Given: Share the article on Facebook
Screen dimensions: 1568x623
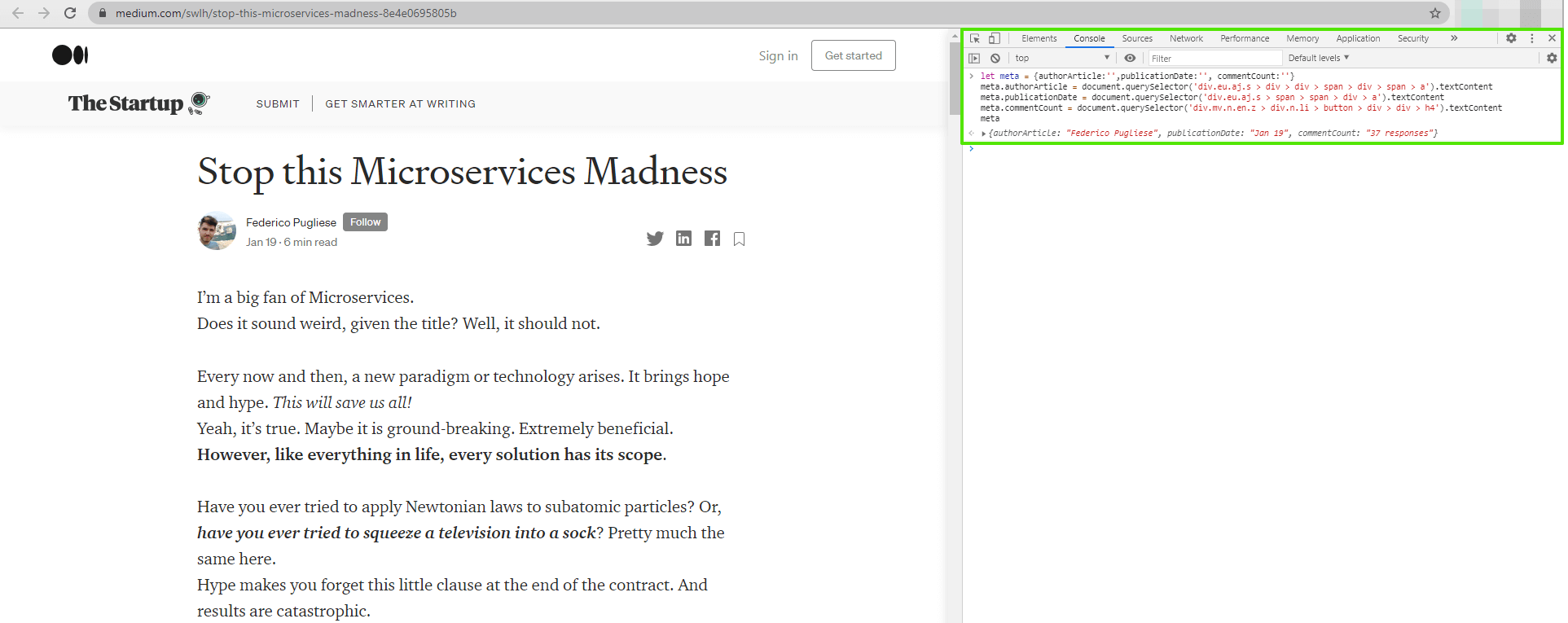Looking at the screenshot, I should click(x=712, y=238).
